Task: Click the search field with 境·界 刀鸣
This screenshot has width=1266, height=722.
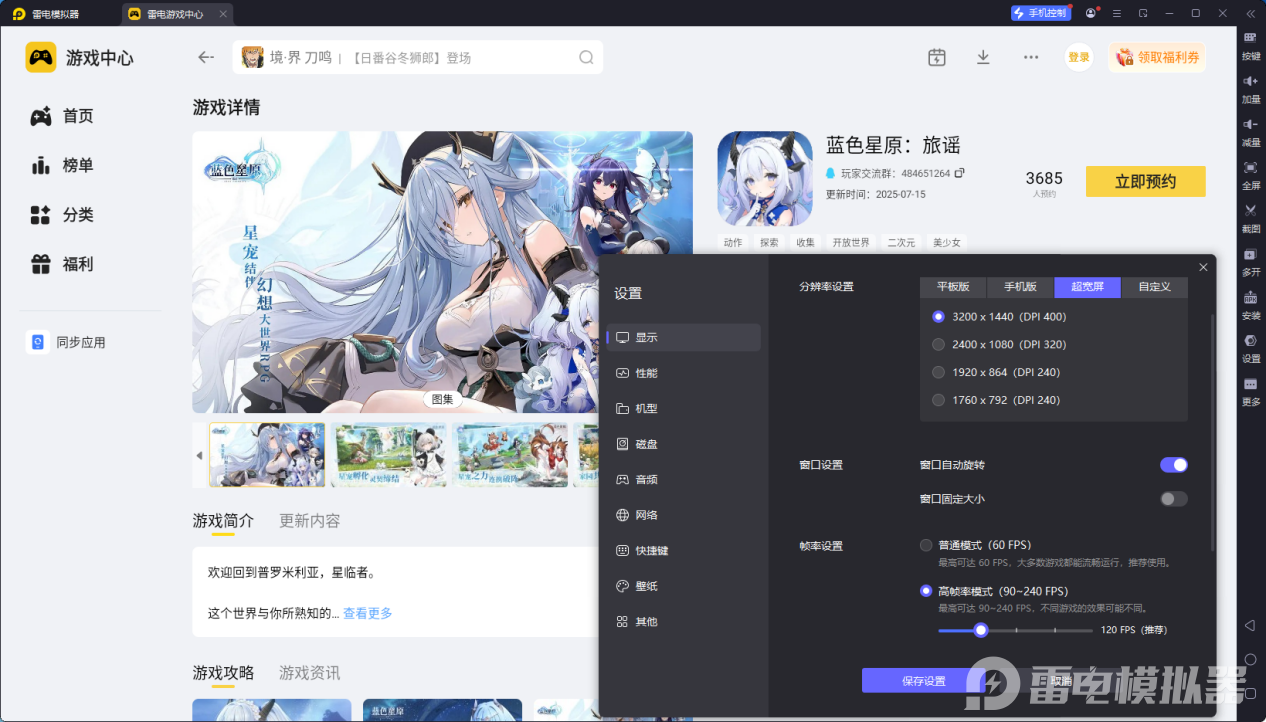Action: (x=418, y=57)
